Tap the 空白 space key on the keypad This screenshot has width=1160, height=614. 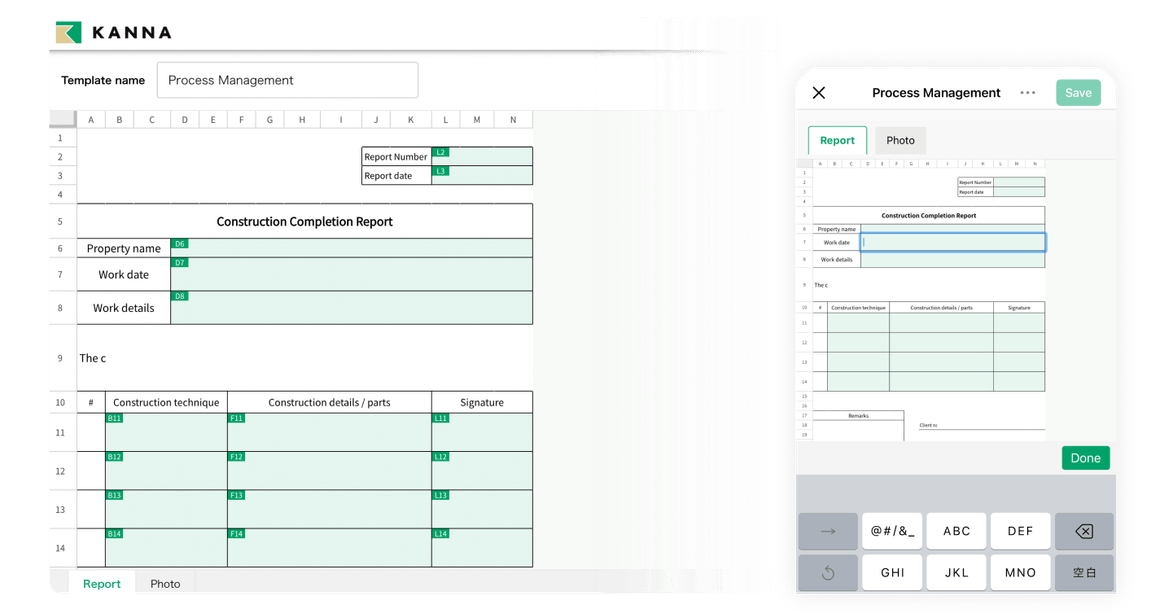point(1084,572)
